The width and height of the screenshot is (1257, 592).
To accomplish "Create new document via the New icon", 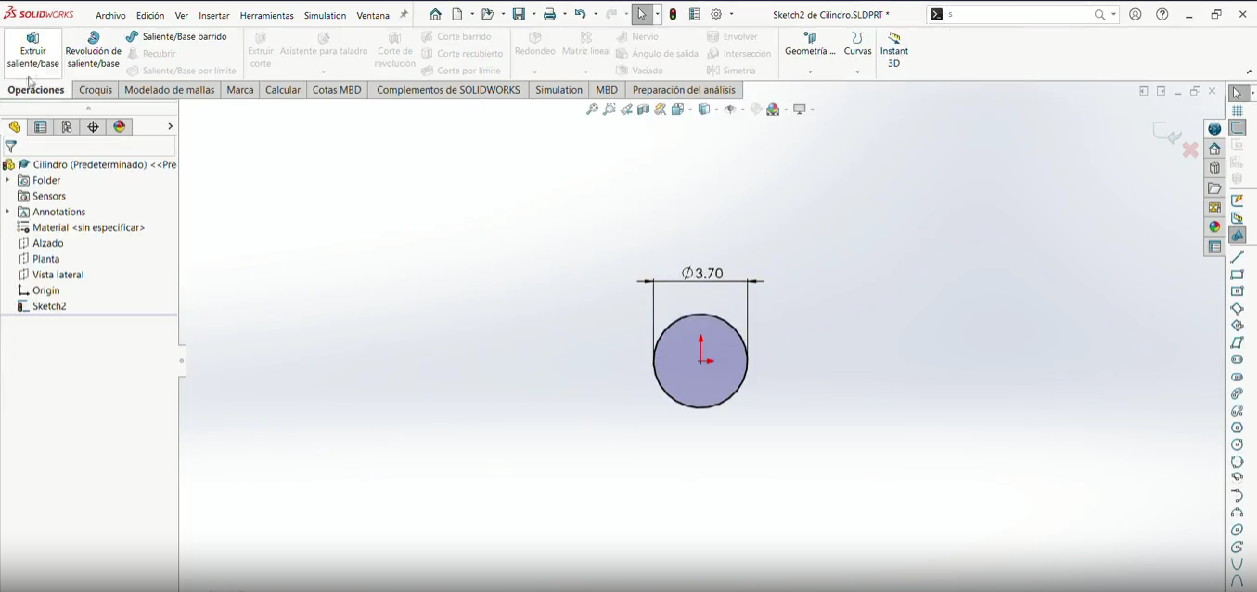I will [x=457, y=15].
